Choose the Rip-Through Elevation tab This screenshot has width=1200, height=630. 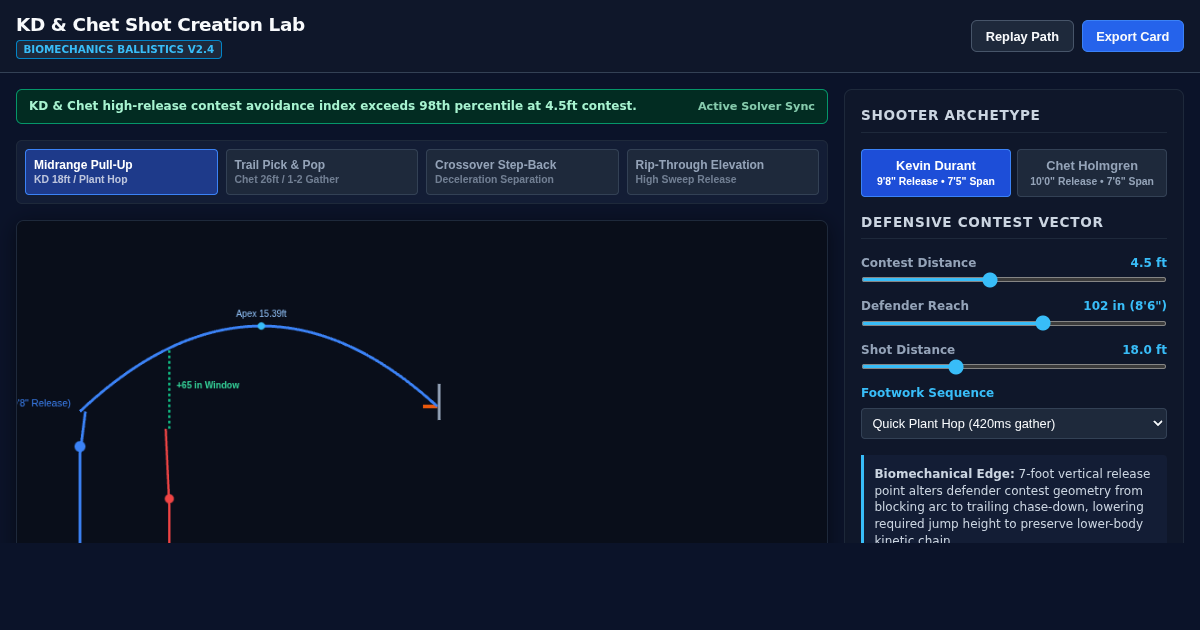pos(723,172)
